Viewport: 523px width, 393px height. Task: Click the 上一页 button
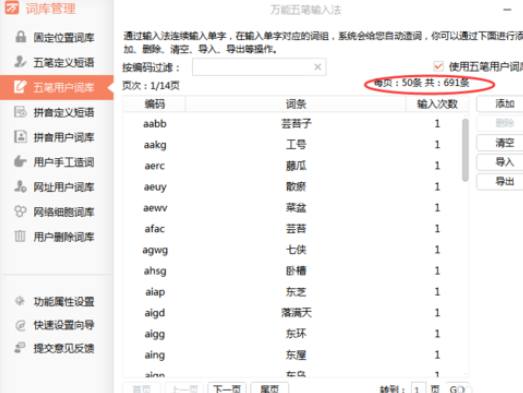click(x=184, y=388)
